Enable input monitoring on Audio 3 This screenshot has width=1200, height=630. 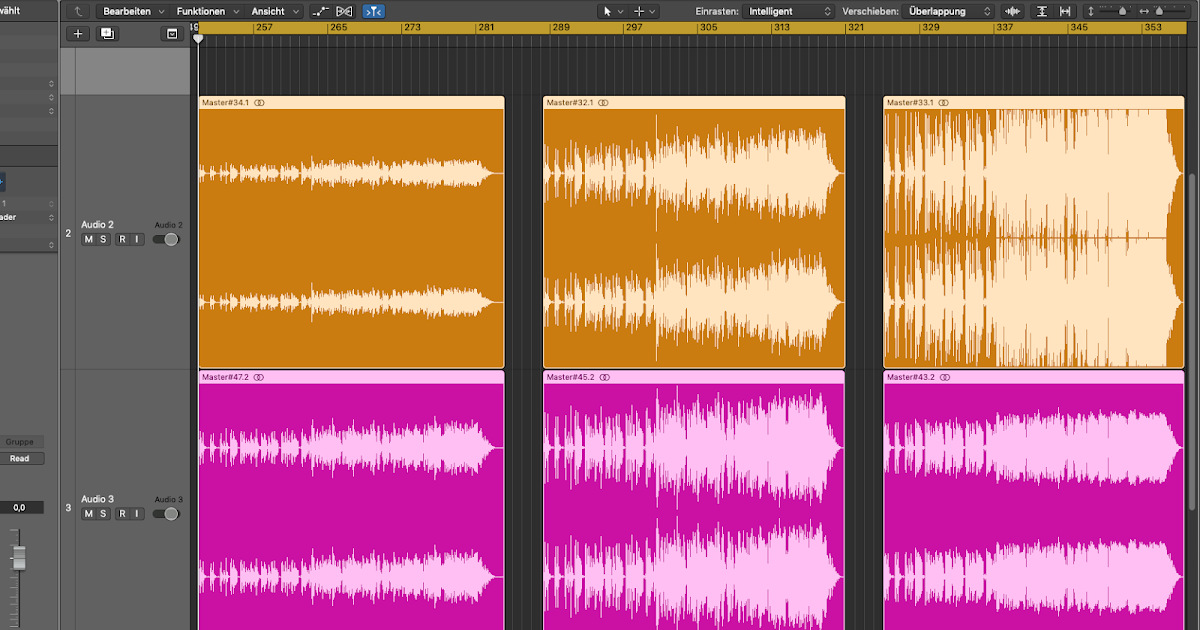(x=137, y=513)
